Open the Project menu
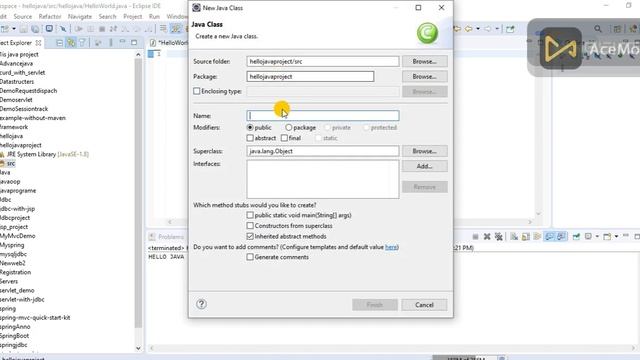Viewport: 640px width, 360px height. [x=133, y=17]
